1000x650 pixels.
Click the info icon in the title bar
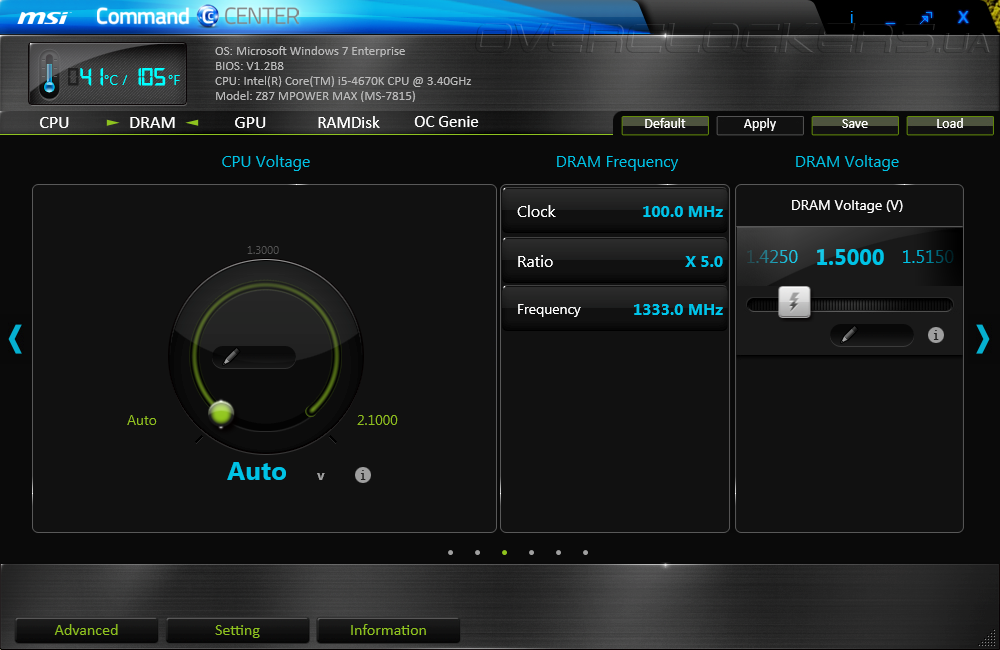pos(851,17)
